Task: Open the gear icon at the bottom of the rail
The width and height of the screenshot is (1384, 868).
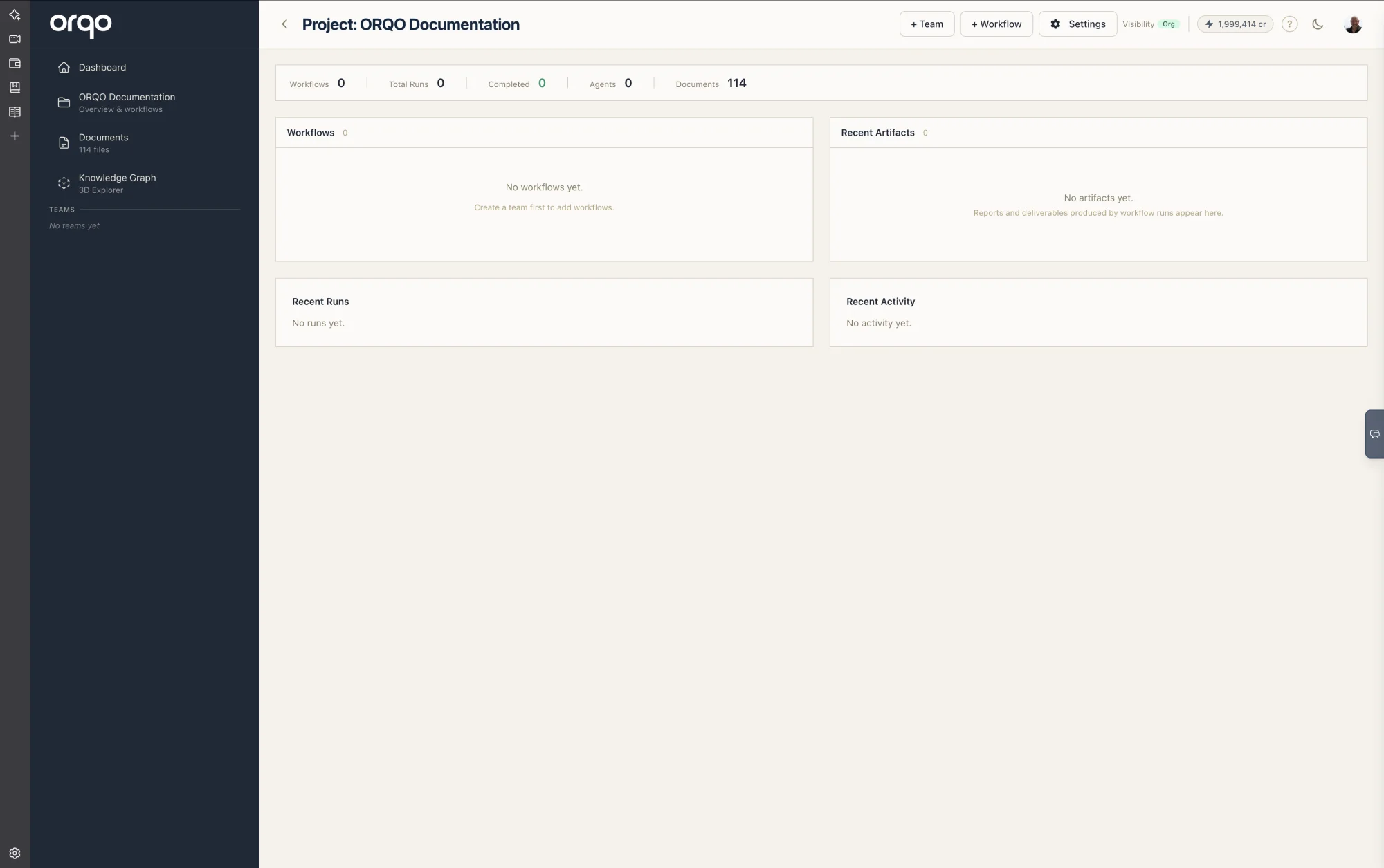Action: (x=15, y=853)
